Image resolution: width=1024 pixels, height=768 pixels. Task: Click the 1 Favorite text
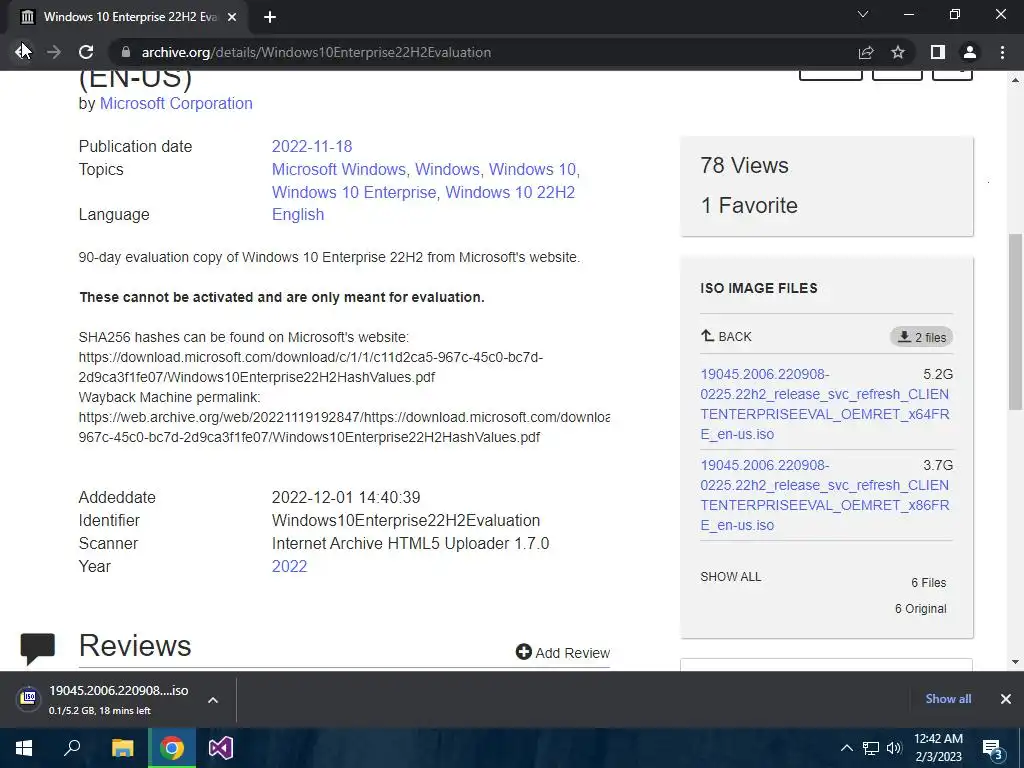click(x=748, y=205)
